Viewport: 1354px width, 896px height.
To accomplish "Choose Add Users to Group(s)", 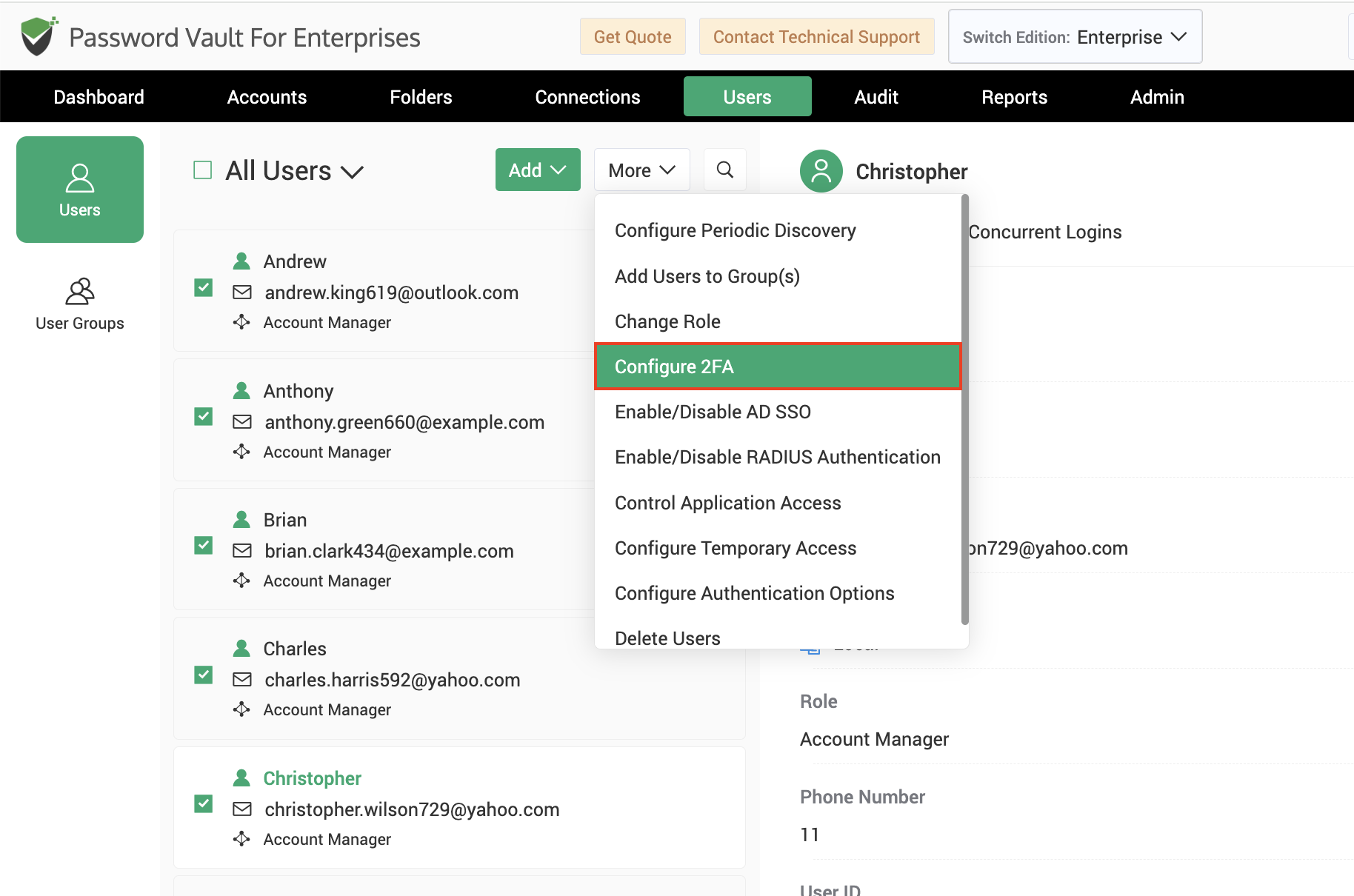I will tap(778, 276).
